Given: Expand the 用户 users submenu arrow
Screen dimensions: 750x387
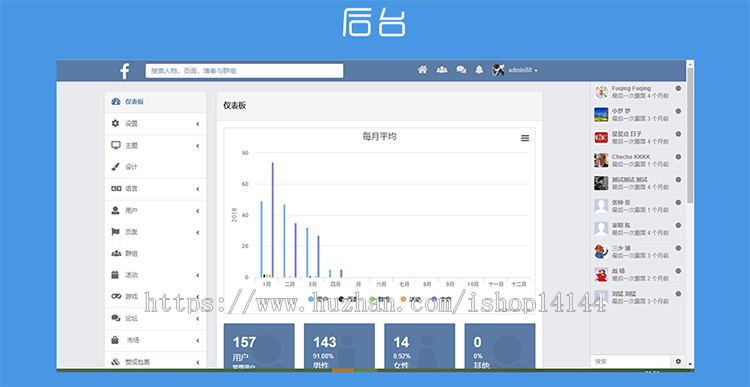Looking at the screenshot, I should (198, 210).
